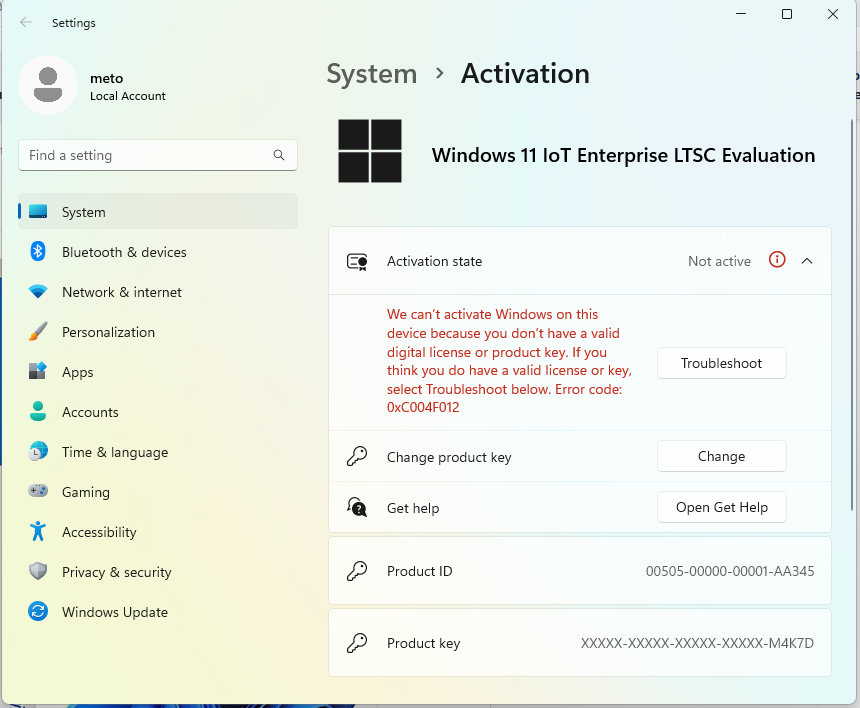This screenshot has height=708, width=860.
Task: Minimize the Settings window
Action: [741, 14]
